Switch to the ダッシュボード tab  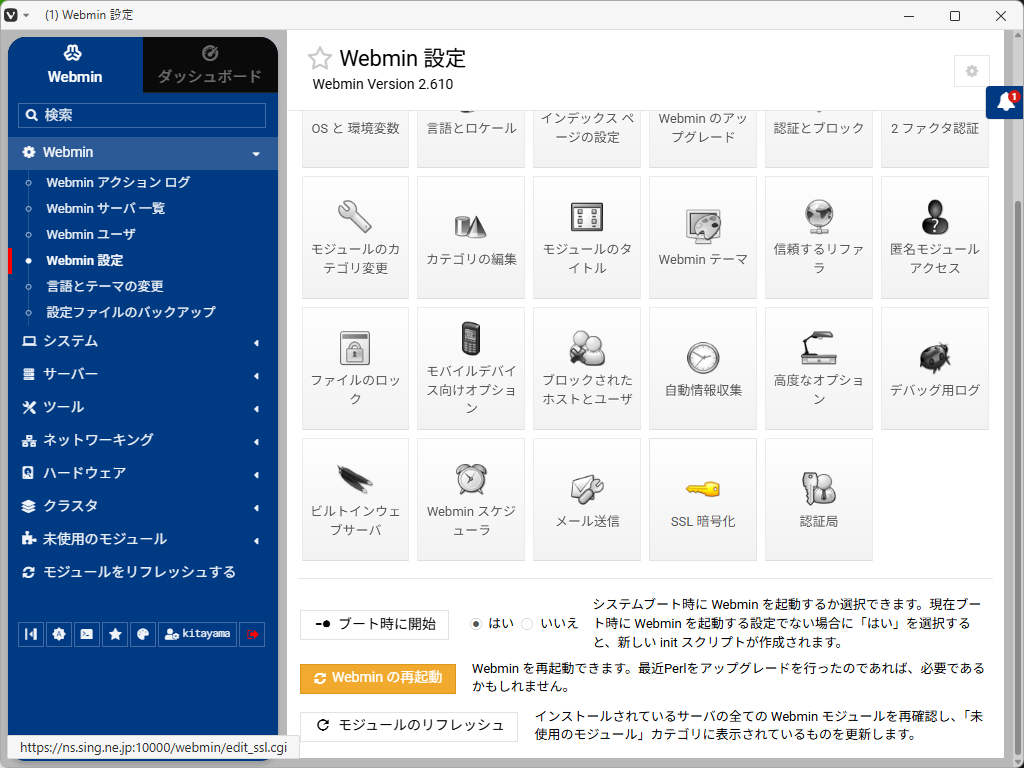tap(210, 65)
